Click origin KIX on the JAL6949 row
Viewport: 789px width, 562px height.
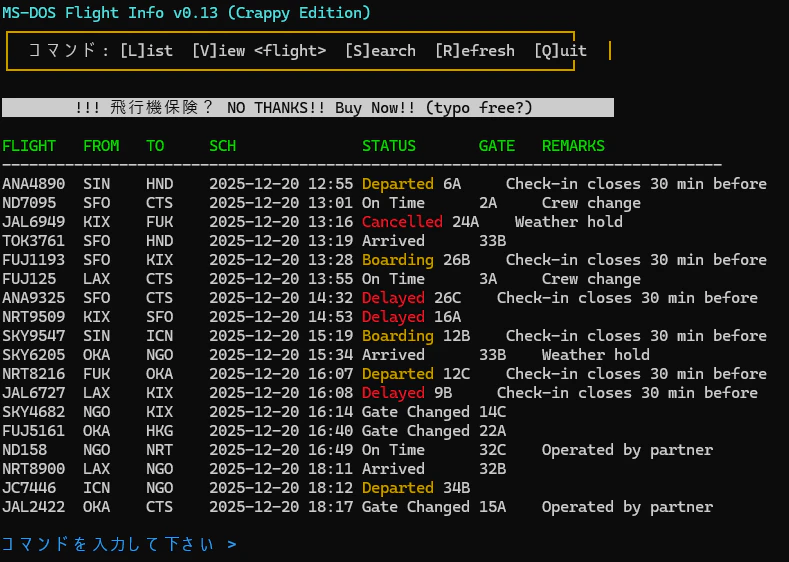(97, 222)
